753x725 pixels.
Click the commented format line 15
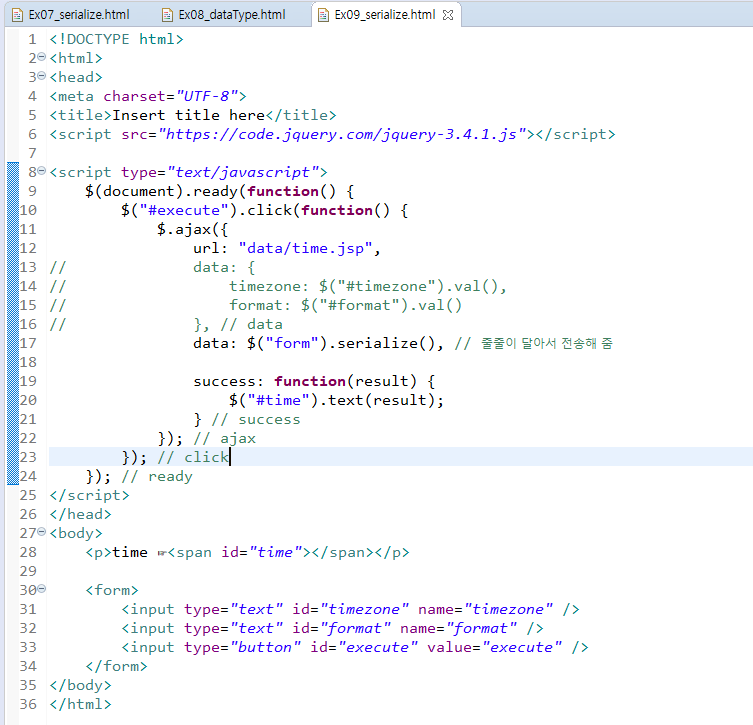tap(345, 305)
